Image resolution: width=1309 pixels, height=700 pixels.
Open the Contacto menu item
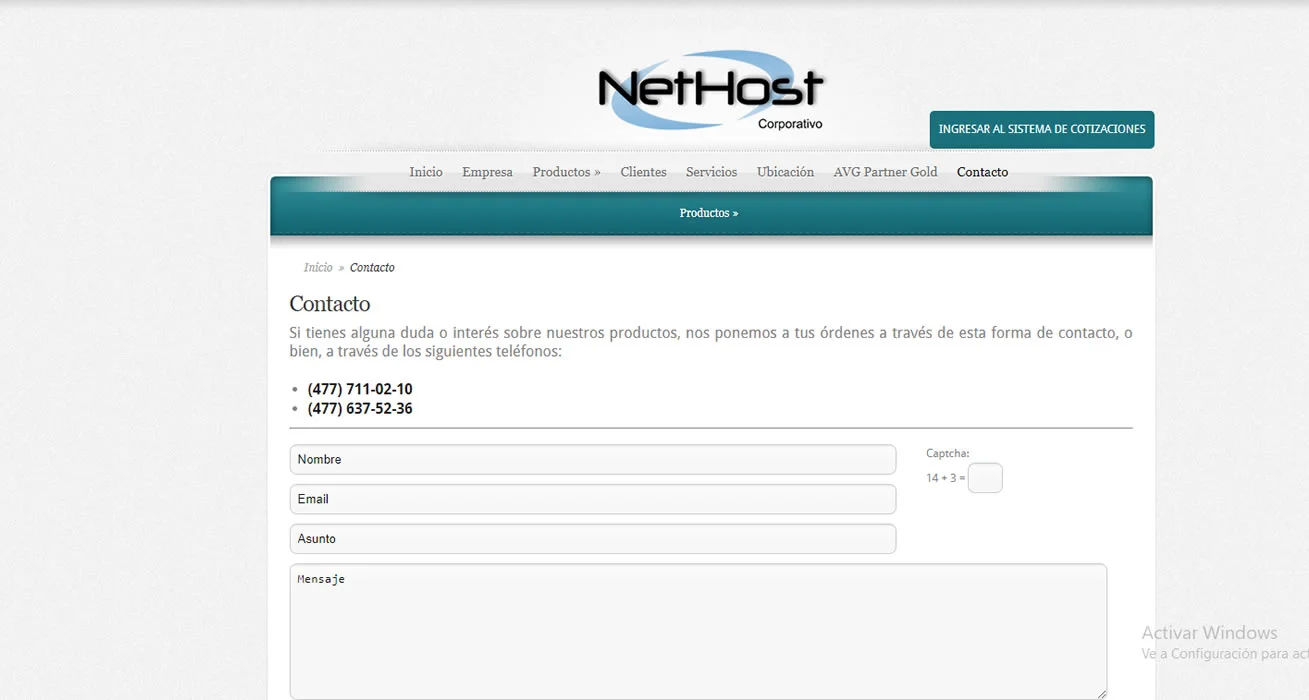click(982, 172)
